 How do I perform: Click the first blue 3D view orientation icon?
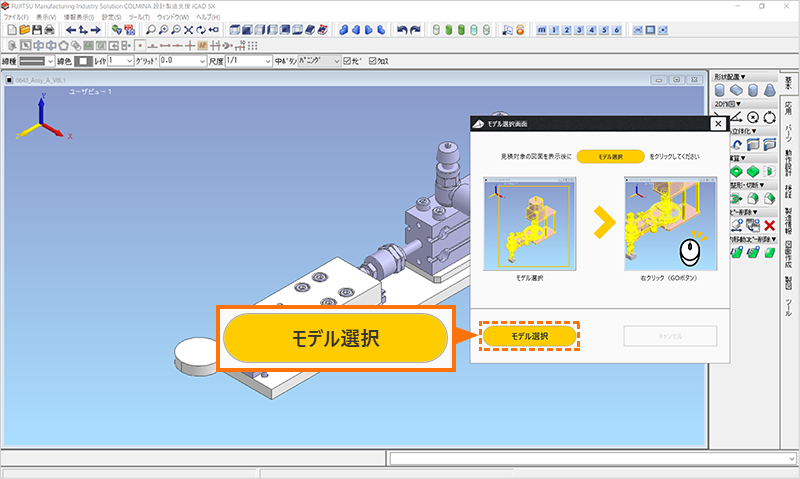[344, 30]
